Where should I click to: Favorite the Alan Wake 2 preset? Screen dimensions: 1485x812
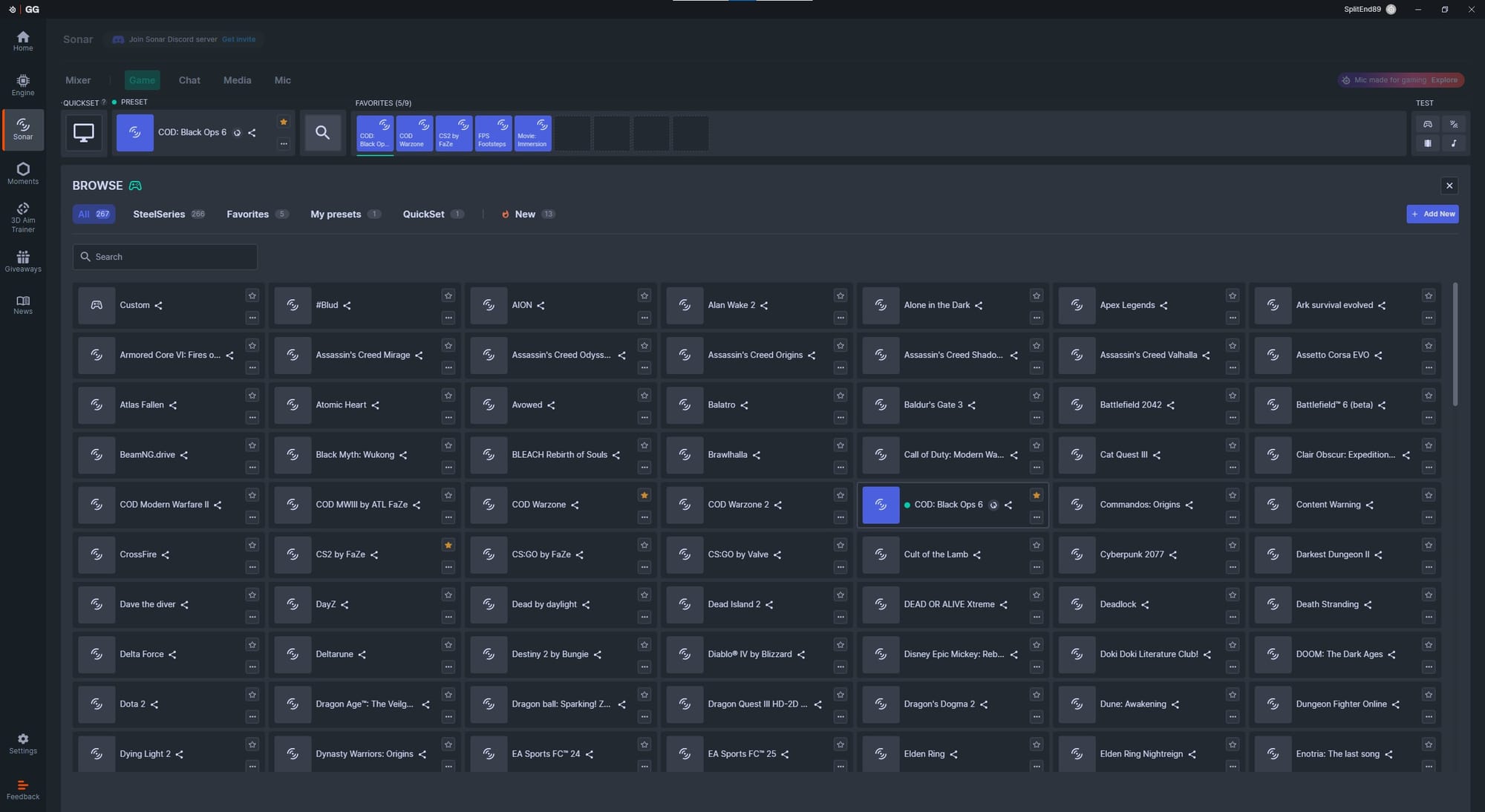840,295
